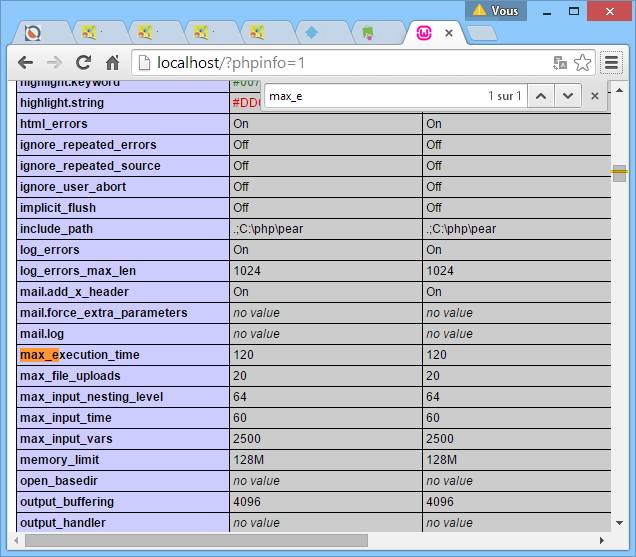Screen dimensions: 636x557
Task: Bookmark page with the star icon
Action: coord(582,63)
